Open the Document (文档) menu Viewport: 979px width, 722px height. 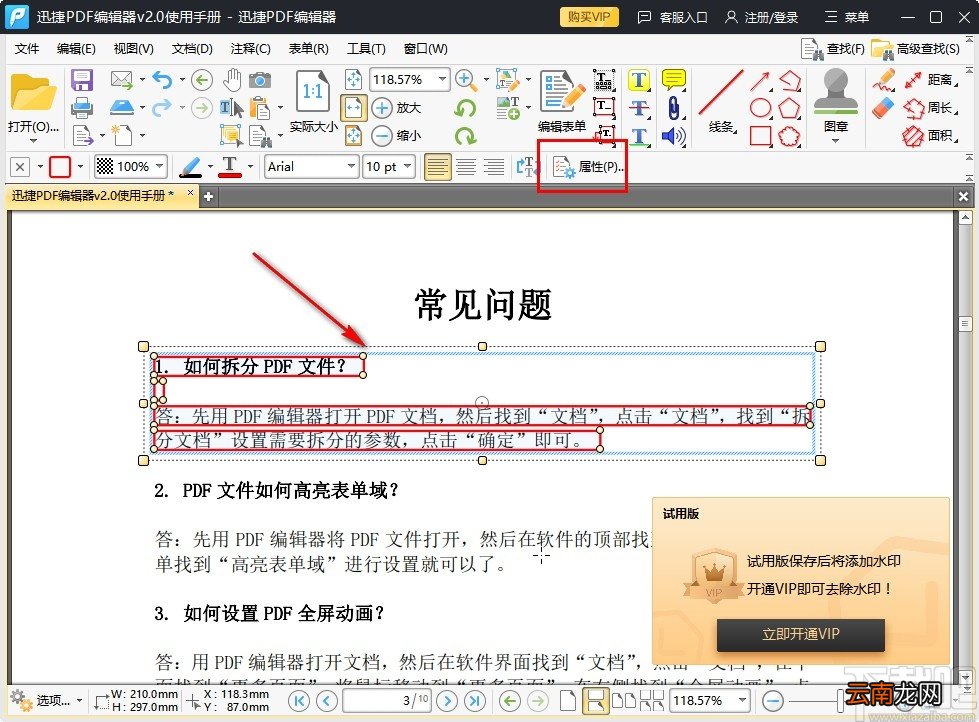pyautogui.click(x=192, y=49)
